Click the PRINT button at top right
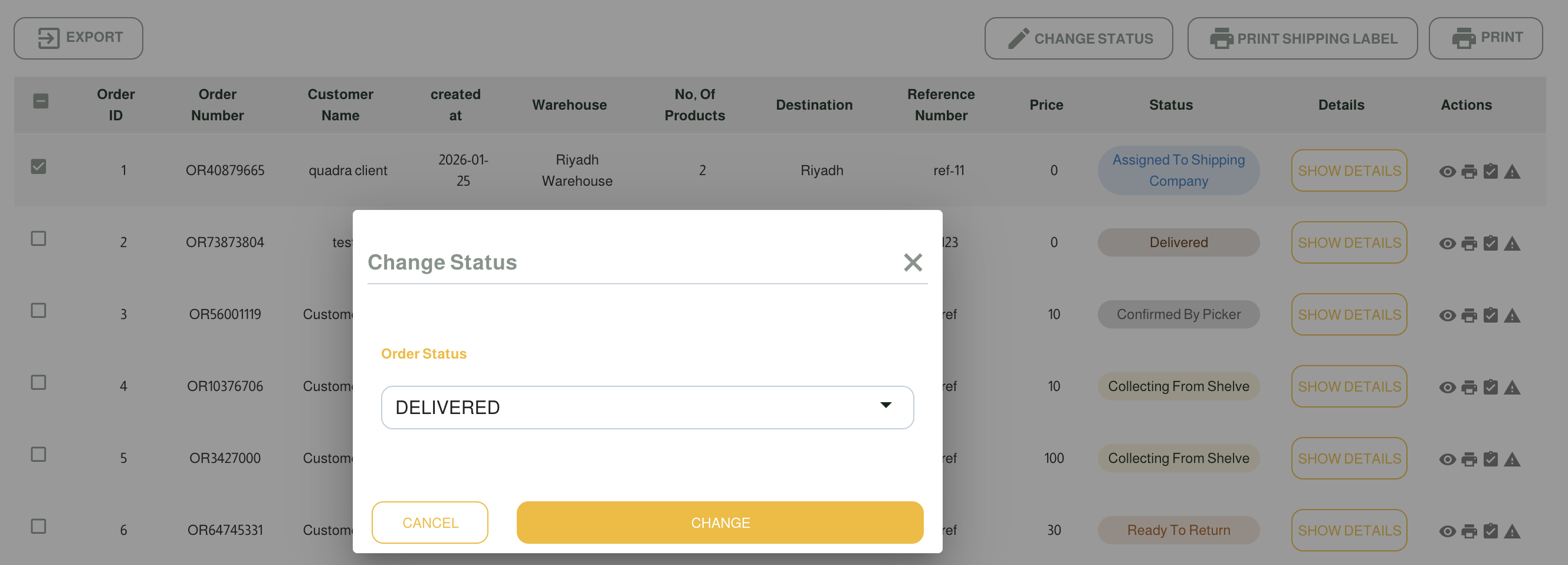The width and height of the screenshot is (1568, 565). pos(1485,38)
